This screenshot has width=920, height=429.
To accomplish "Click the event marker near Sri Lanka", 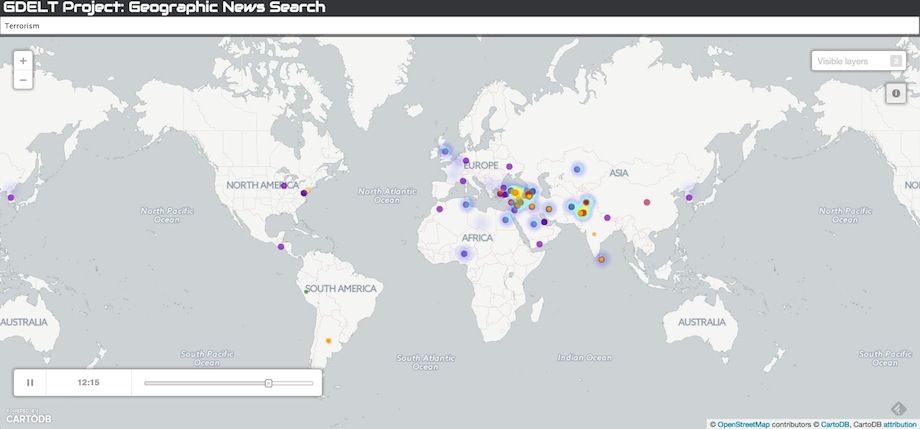I will coord(601,260).
